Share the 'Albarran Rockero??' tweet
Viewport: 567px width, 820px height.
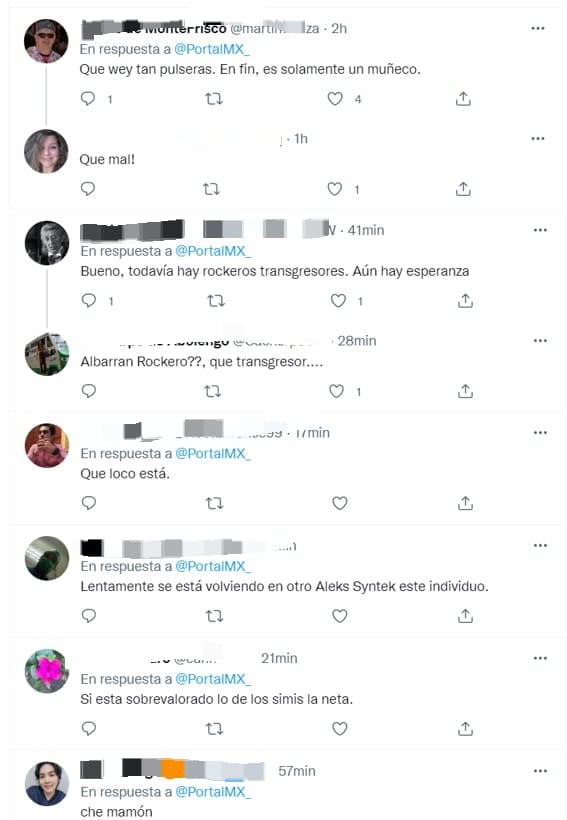465,391
